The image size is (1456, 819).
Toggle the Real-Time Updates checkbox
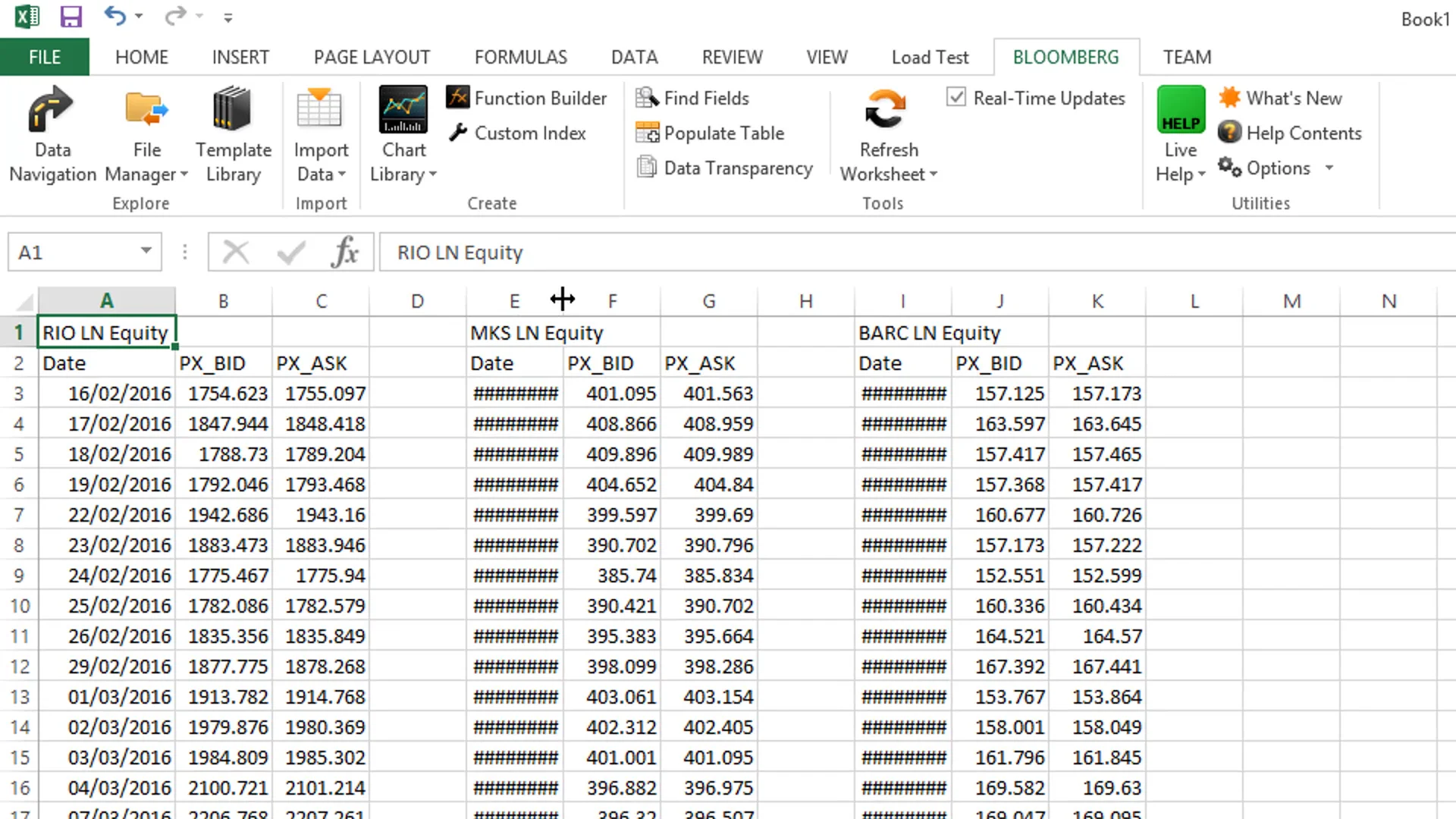956,97
